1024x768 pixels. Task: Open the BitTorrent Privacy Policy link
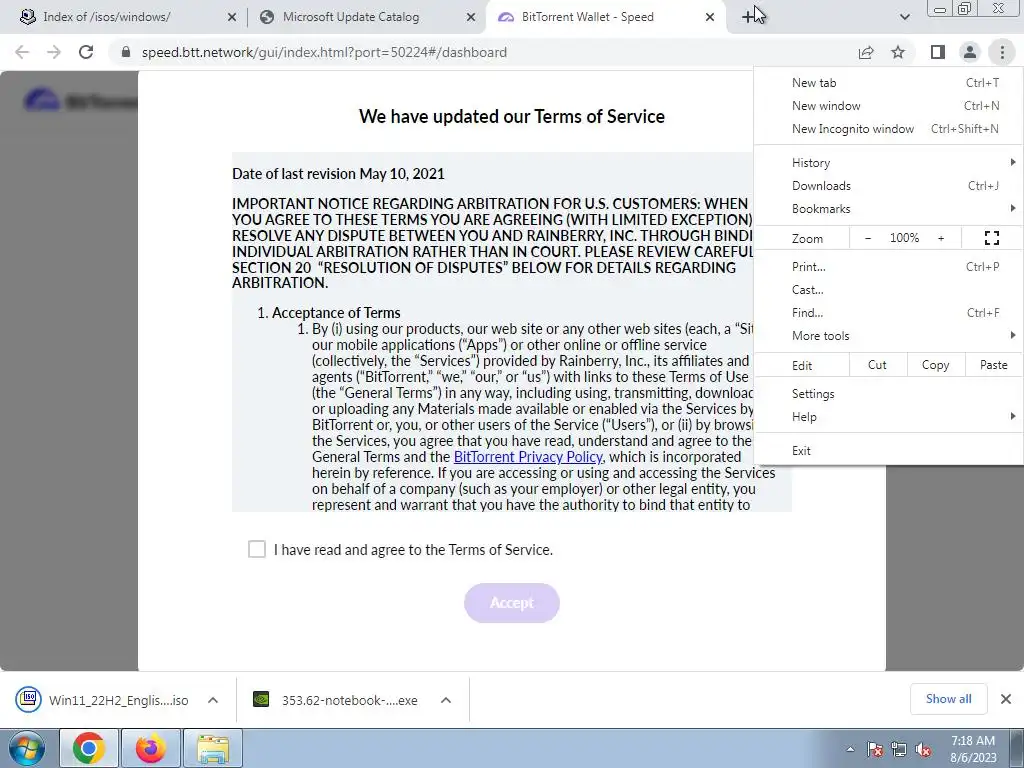528,456
